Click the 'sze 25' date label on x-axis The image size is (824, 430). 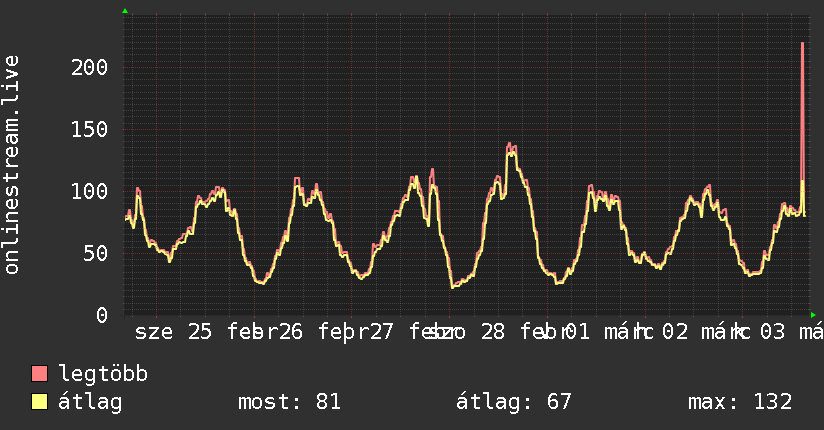(173, 332)
